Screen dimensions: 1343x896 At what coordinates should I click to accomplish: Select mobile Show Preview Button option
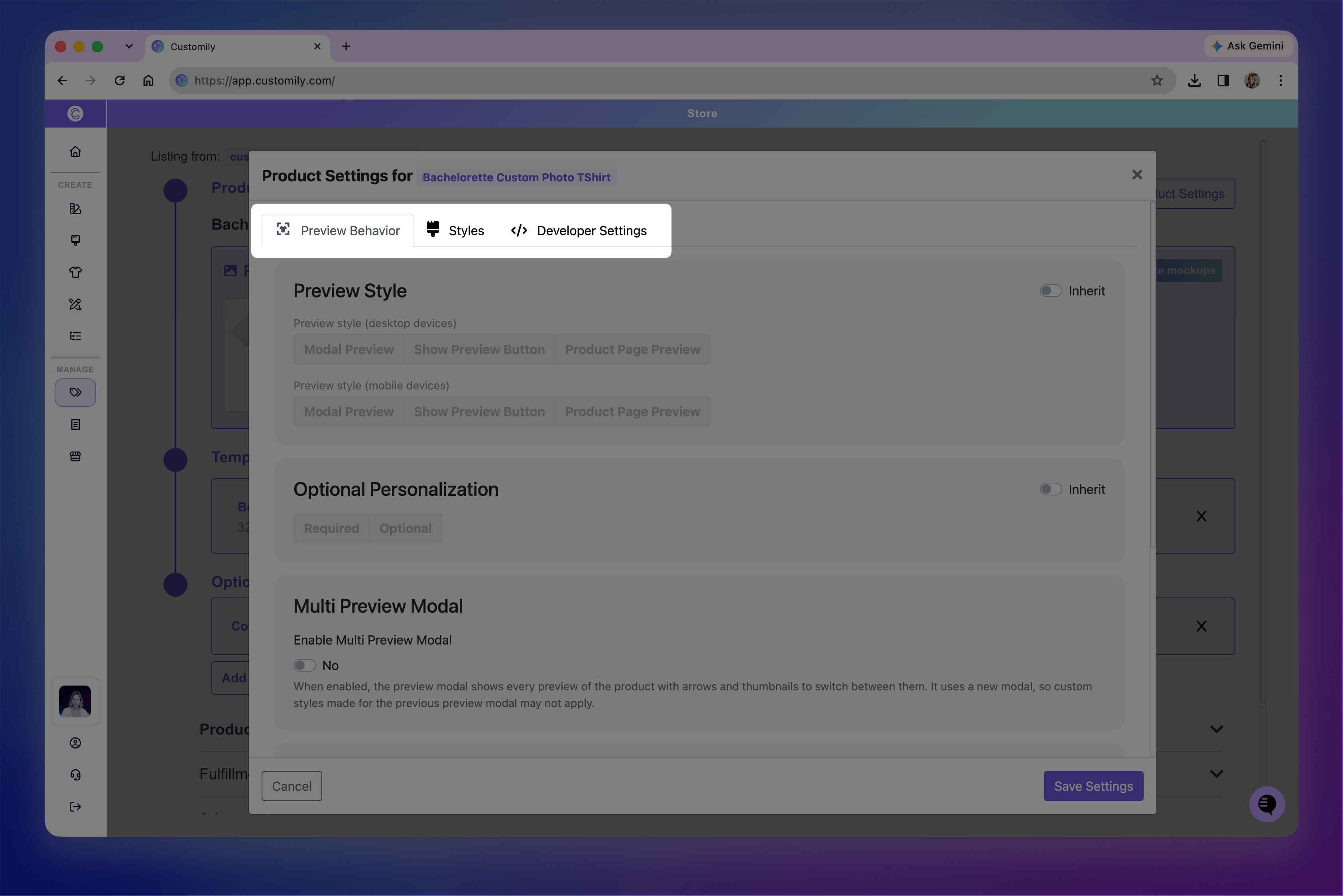(479, 411)
